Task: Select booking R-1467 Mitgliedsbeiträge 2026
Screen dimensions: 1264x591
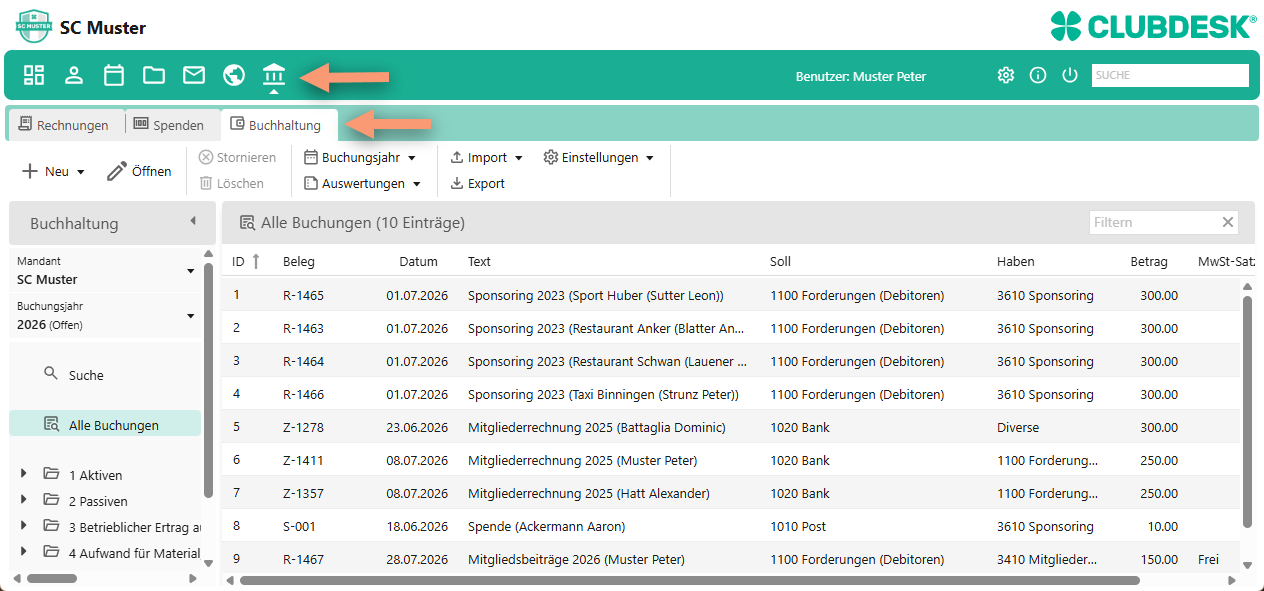Action: [x=731, y=559]
